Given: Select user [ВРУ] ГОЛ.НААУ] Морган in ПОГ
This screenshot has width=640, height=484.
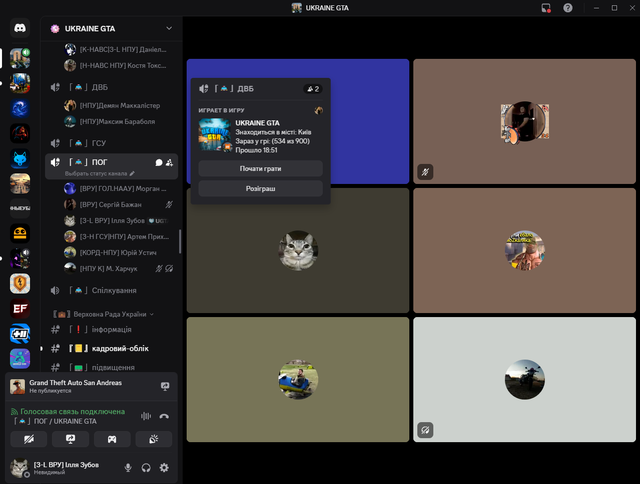Looking at the screenshot, I should pyautogui.click(x=118, y=189).
